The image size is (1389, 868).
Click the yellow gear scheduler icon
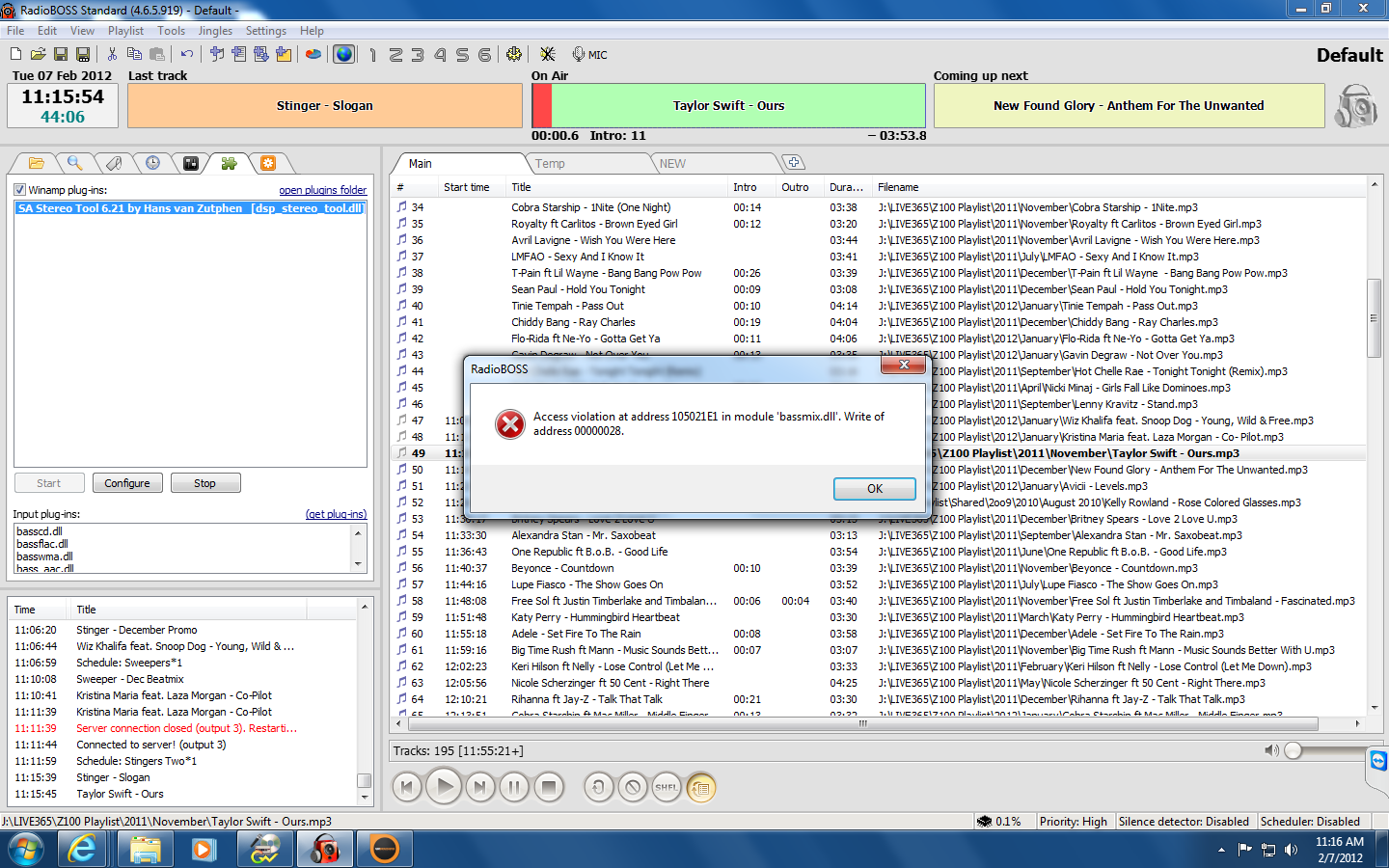pyautogui.click(x=514, y=54)
